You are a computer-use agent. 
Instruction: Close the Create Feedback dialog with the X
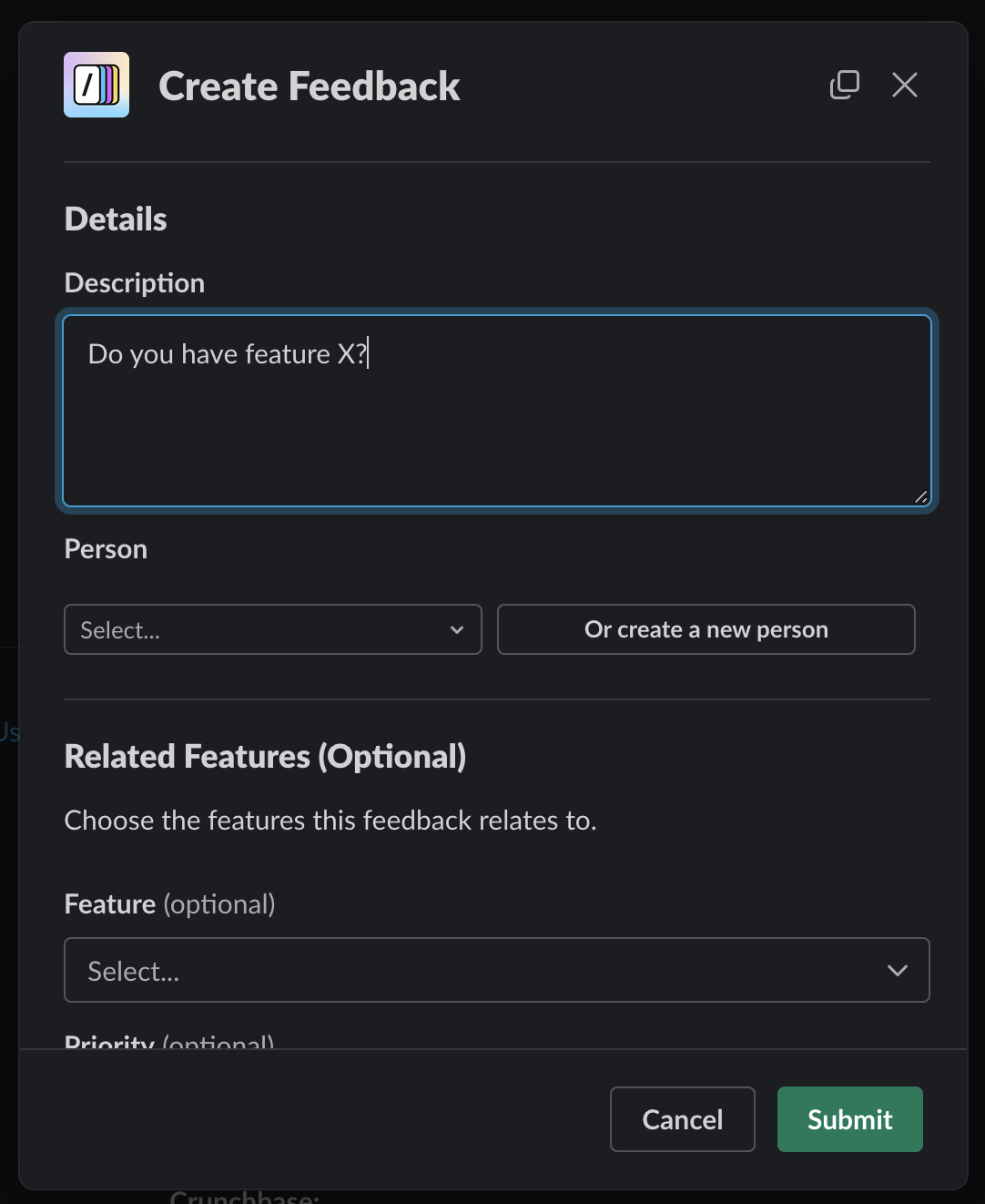pos(904,84)
